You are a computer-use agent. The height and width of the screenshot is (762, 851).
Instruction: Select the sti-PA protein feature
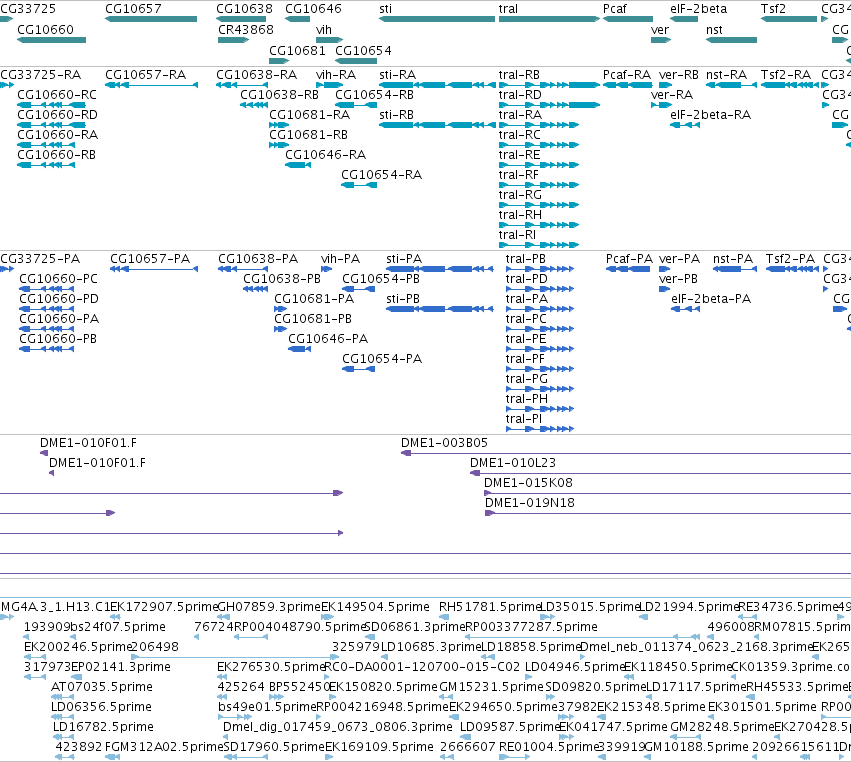point(440,269)
